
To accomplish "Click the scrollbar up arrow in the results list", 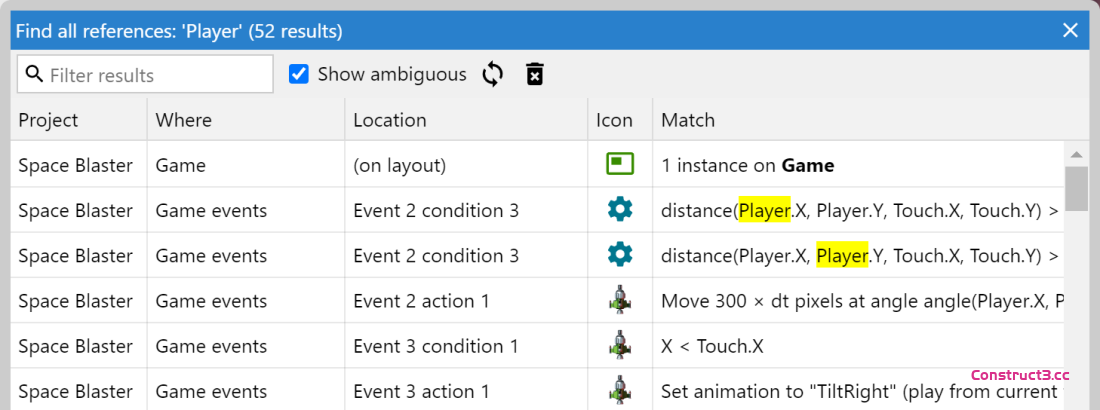I will pos(1076,155).
